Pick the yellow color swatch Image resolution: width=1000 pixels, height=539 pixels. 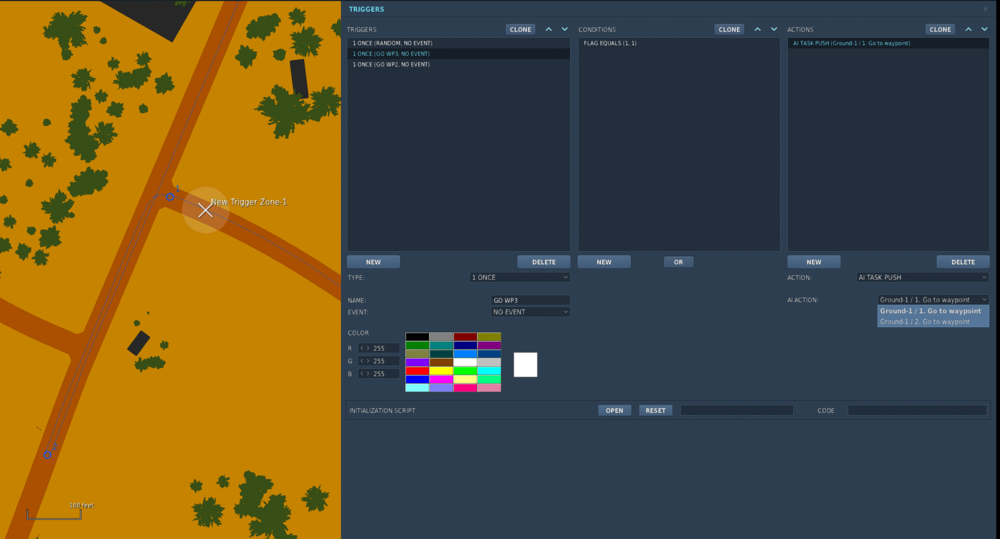coord(441,371)
